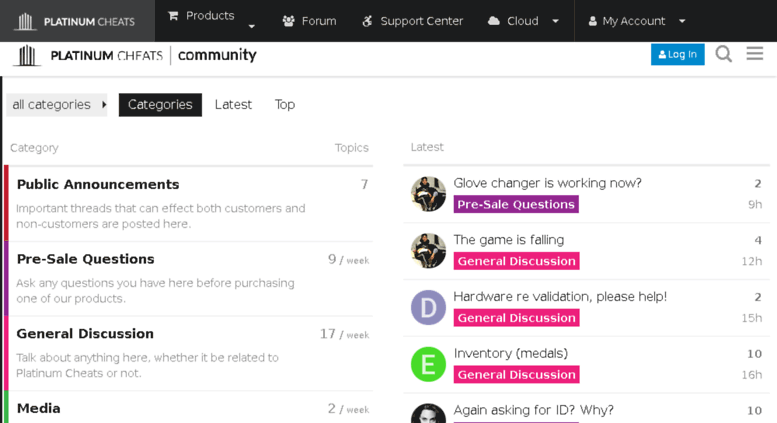The image size is (777, 423).
Task: Switch to the Top tab
Action: point(285,105)
